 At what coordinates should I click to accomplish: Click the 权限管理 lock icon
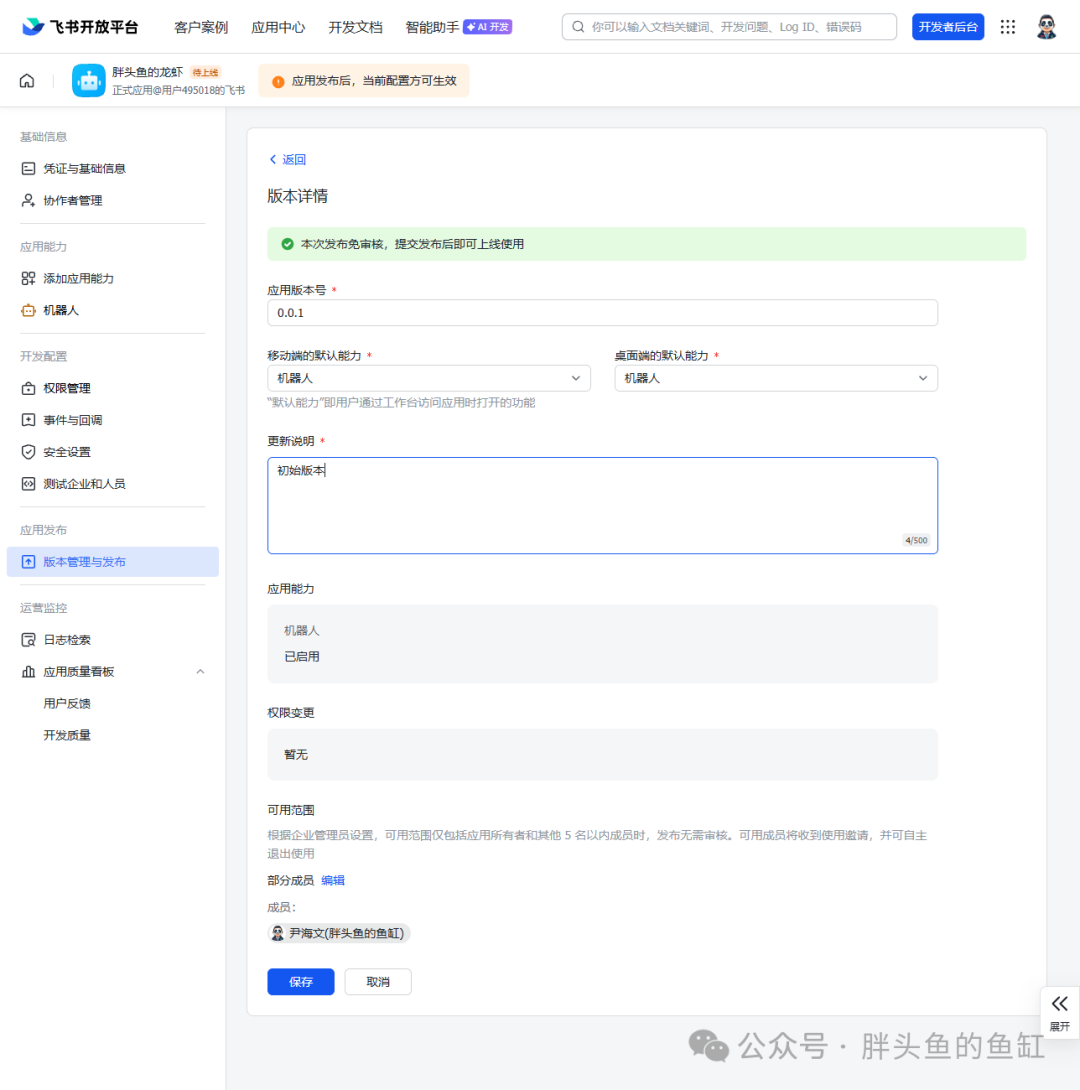click(x=28, y=388)
